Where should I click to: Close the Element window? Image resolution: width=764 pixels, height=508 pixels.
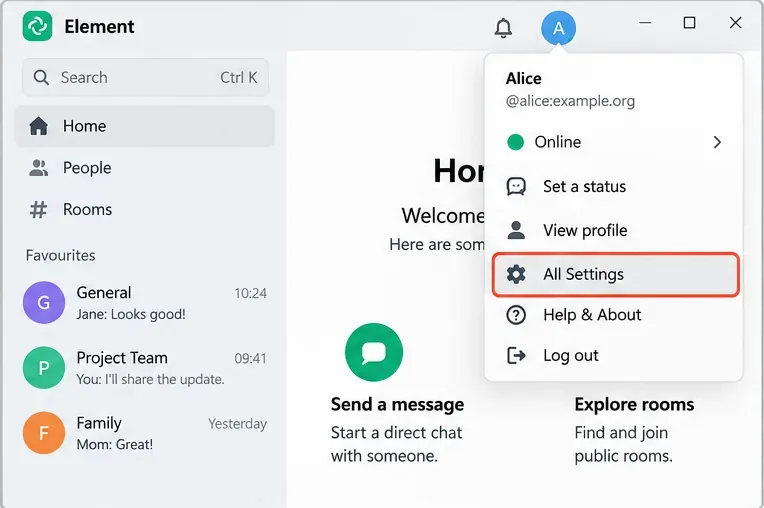[x=735, y=22]
